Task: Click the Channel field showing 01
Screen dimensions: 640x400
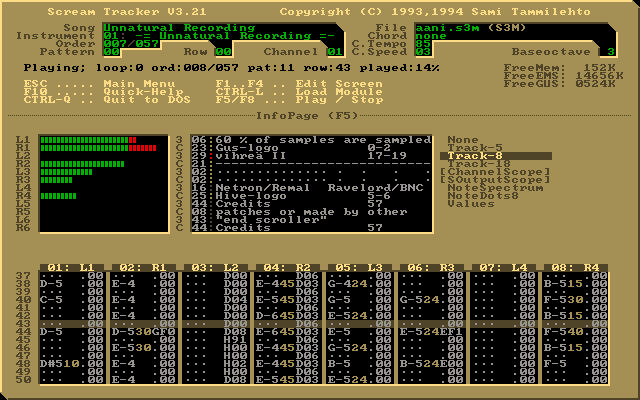Action: coord(335,52)
